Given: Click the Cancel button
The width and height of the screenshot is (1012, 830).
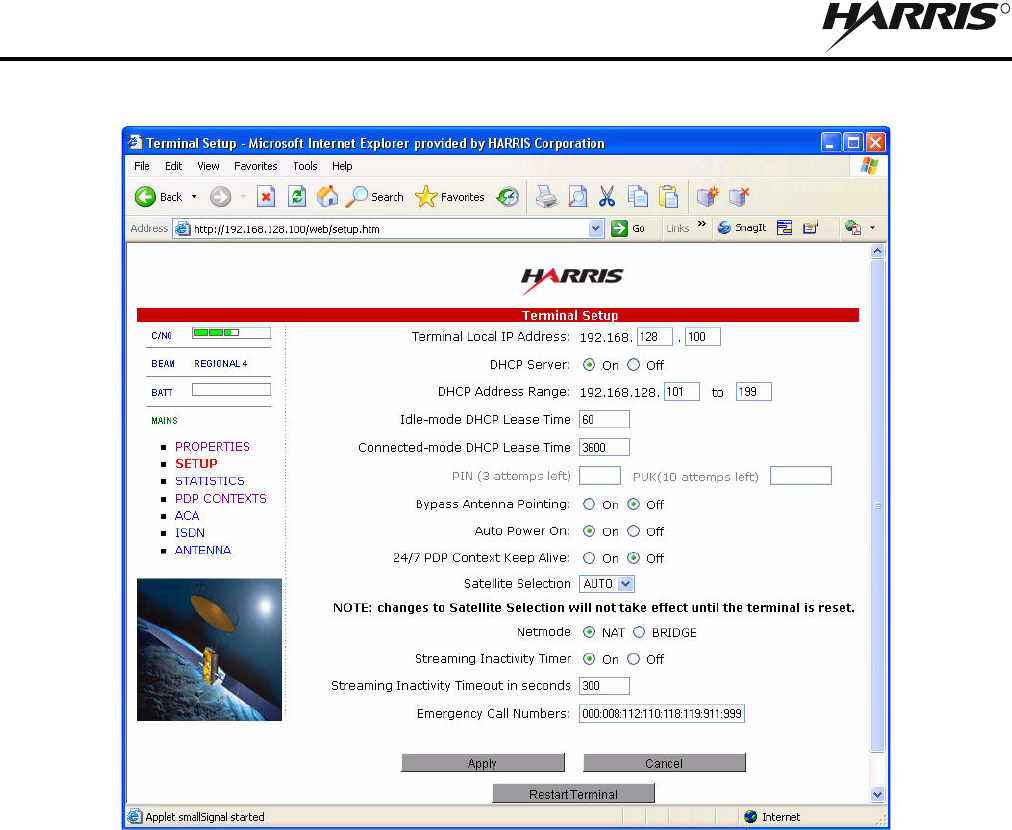Looking at the screenshot, I should (x=664, y=763).
